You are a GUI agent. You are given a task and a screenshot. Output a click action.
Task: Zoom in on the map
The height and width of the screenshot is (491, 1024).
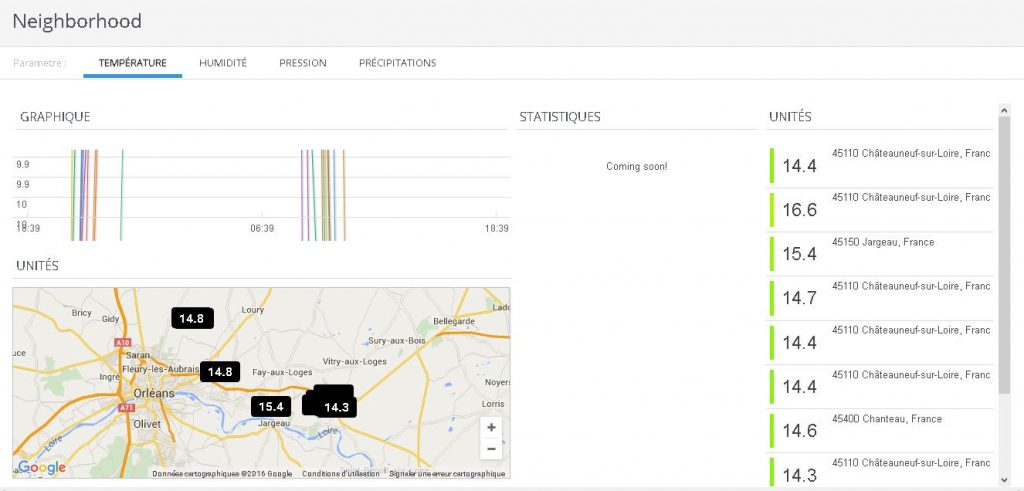[x=491, y=428]
